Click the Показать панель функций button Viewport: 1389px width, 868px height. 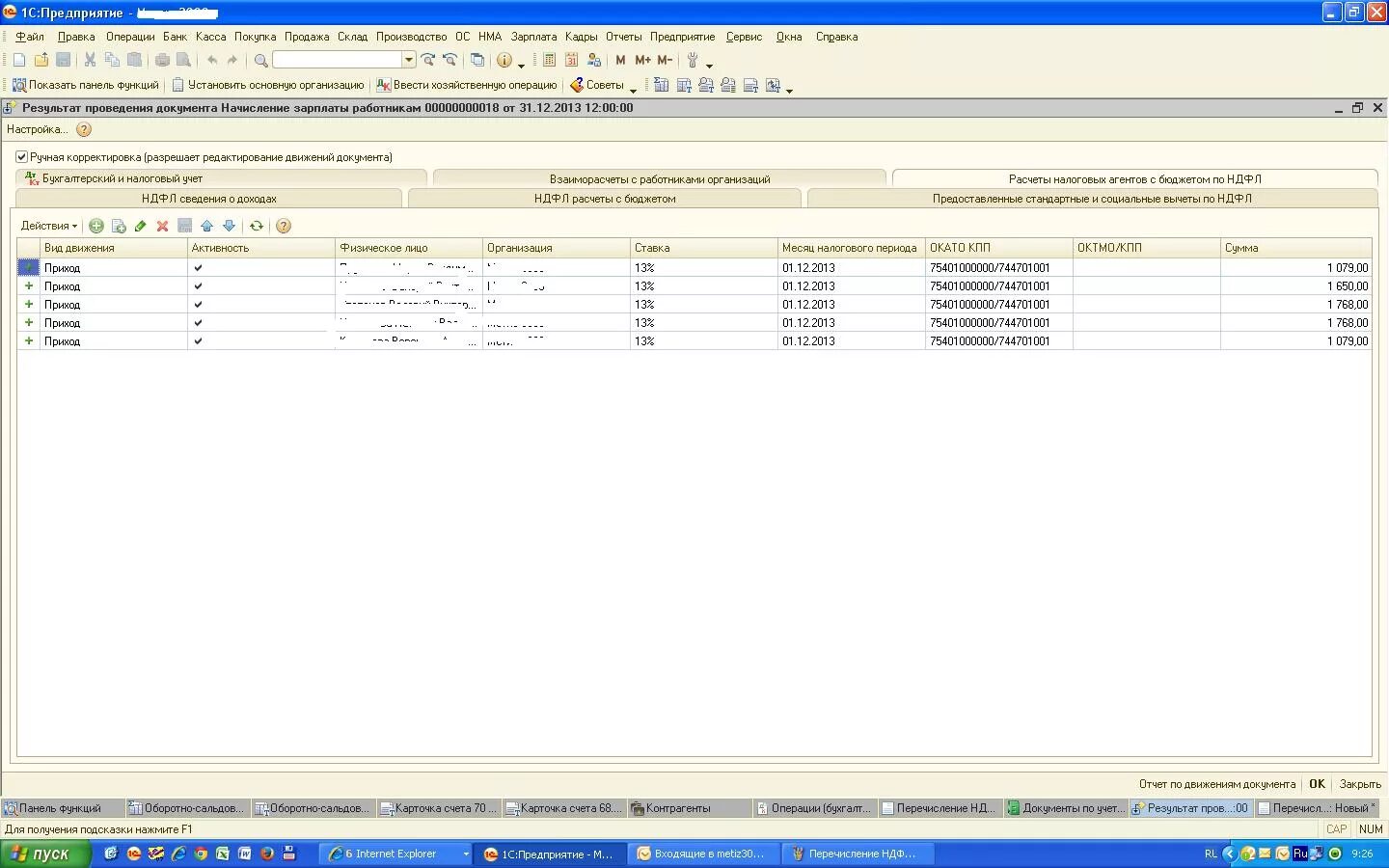point(86,85)
